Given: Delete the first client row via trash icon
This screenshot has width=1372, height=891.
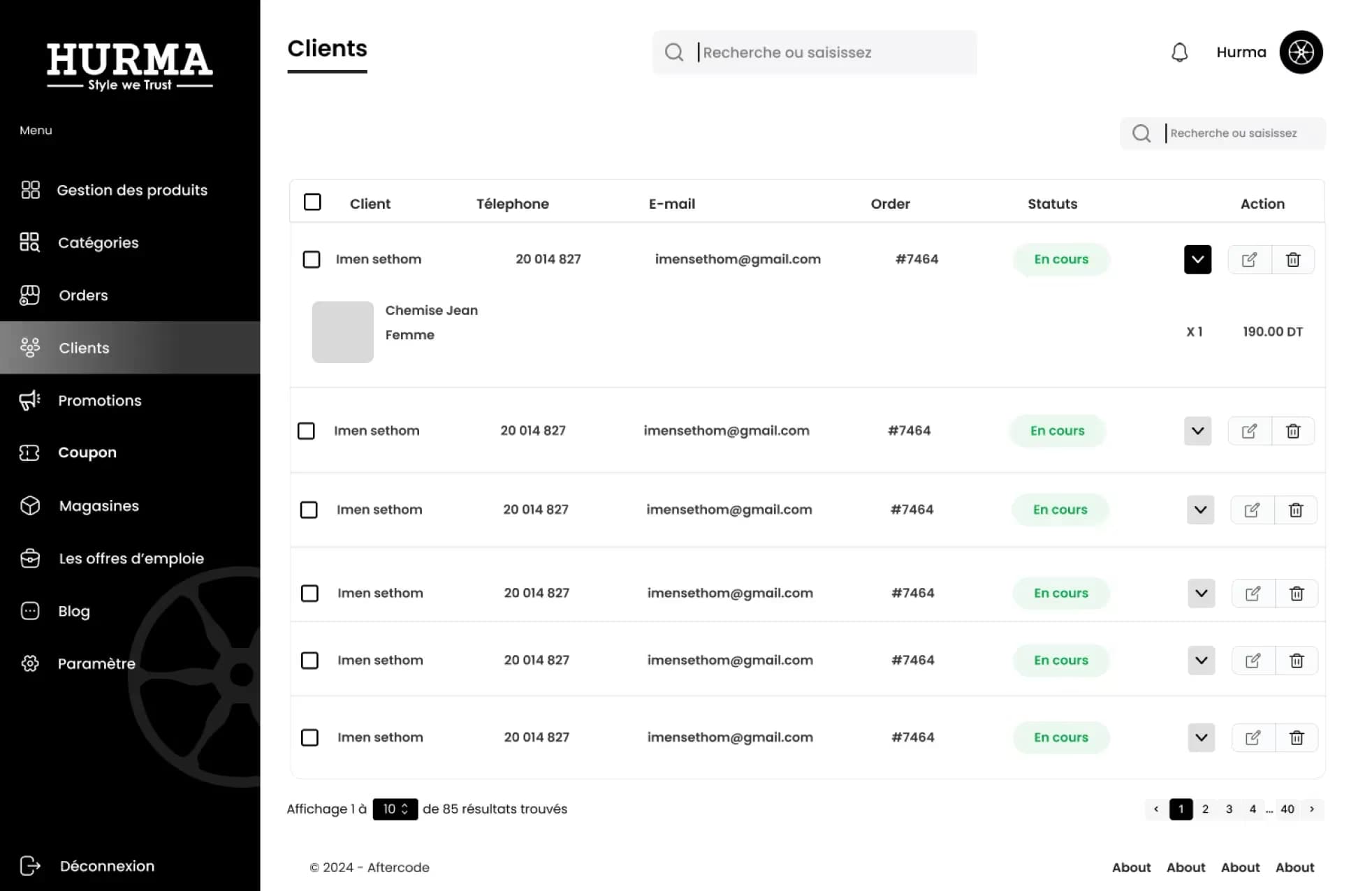Looking at the screenshot, I should pos(1292,260).
